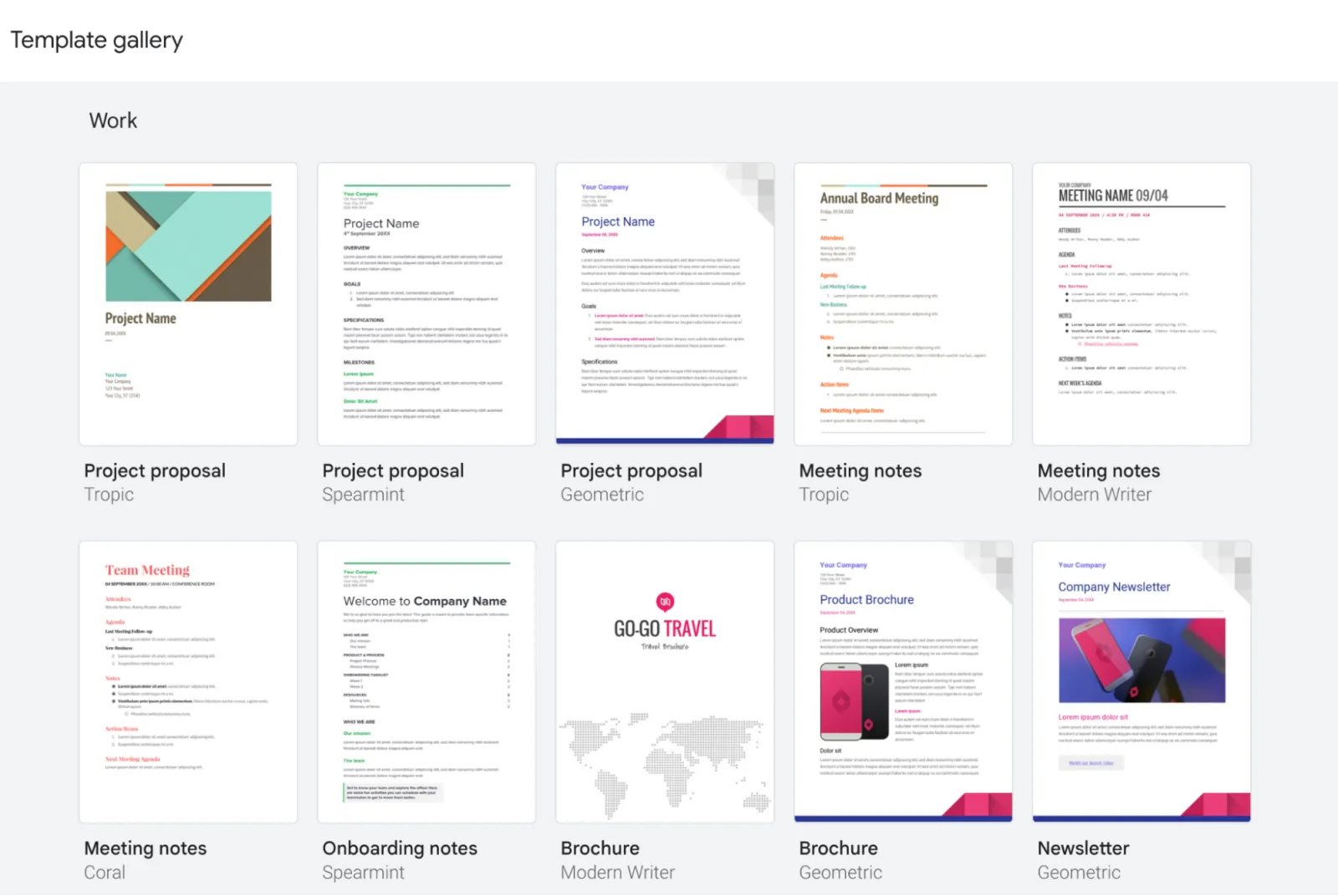The image size is (1338, 896).
Task: Click the 'Work' section heading
Action: [x=113, y=120]
